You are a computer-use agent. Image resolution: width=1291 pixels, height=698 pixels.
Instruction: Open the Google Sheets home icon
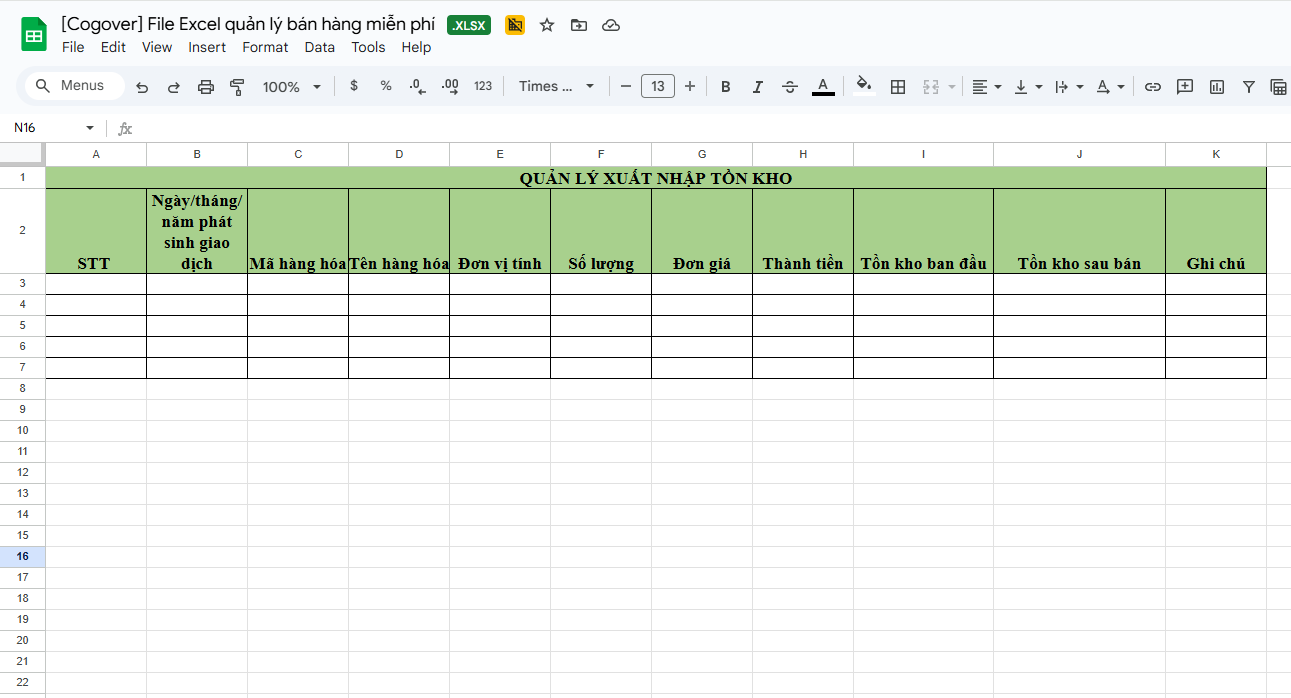coord(34,34)
